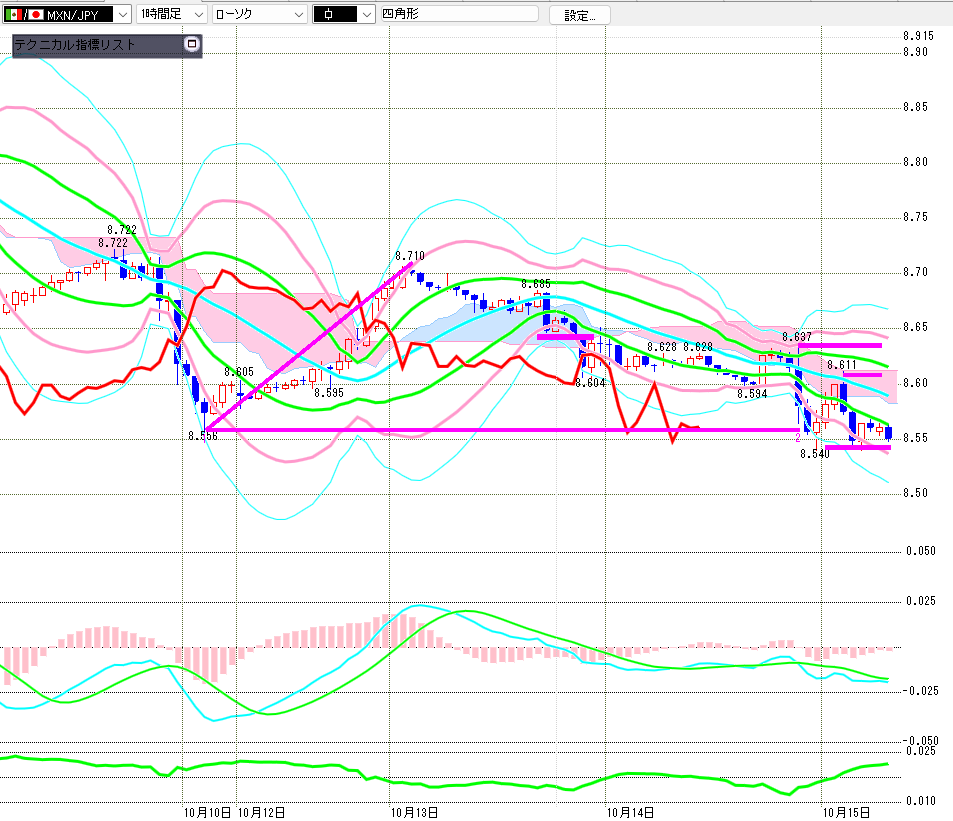
Task: Open the black candlestick style dropdown
Action: click(343, 14)
